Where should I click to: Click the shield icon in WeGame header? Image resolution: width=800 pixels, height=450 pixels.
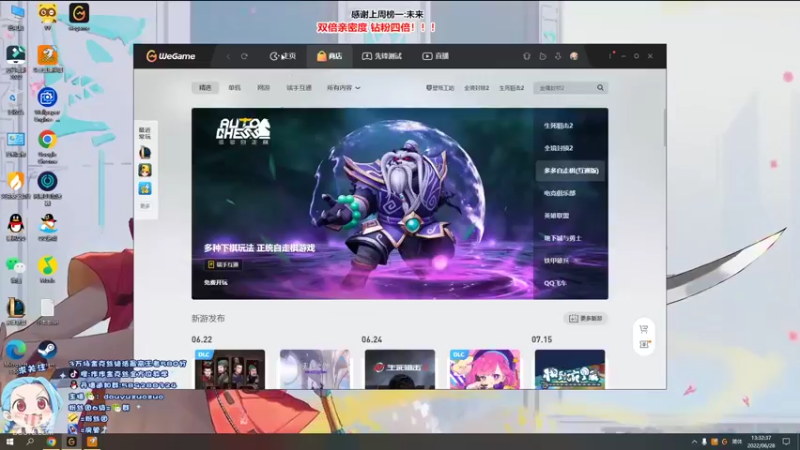tap(527, 56)
